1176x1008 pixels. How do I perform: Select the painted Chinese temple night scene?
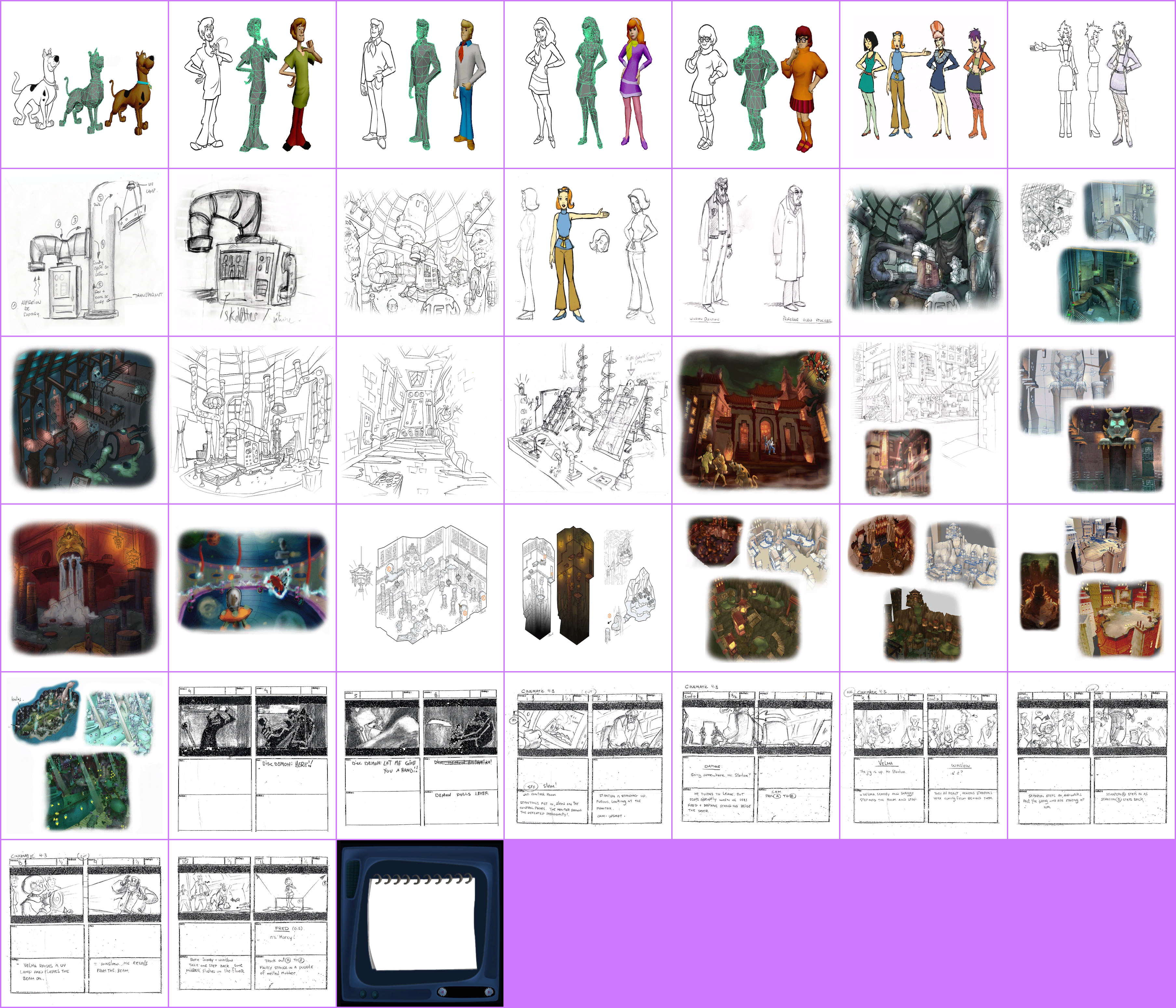coord(756,420)
